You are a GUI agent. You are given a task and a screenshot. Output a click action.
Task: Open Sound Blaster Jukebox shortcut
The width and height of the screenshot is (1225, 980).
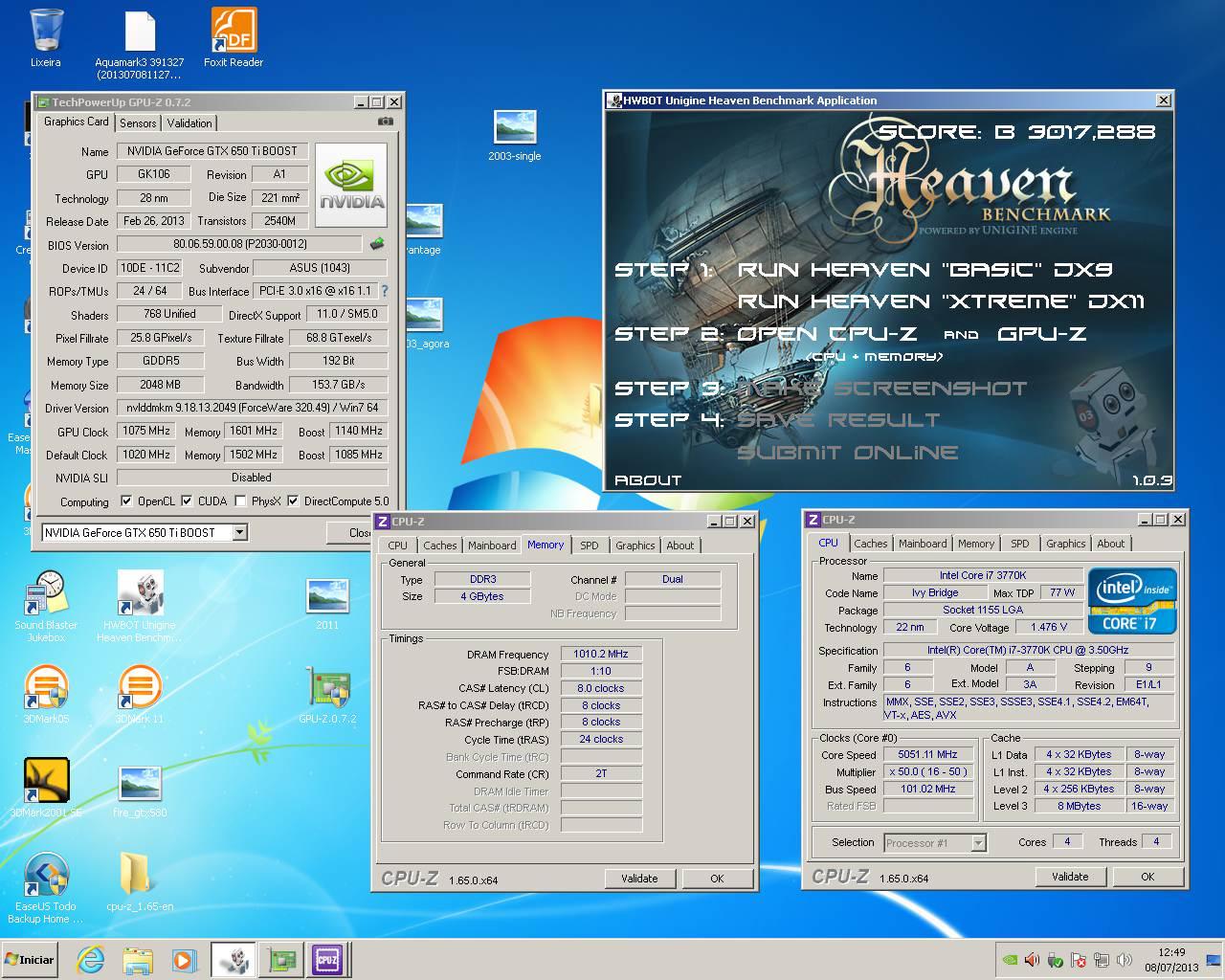46,606
